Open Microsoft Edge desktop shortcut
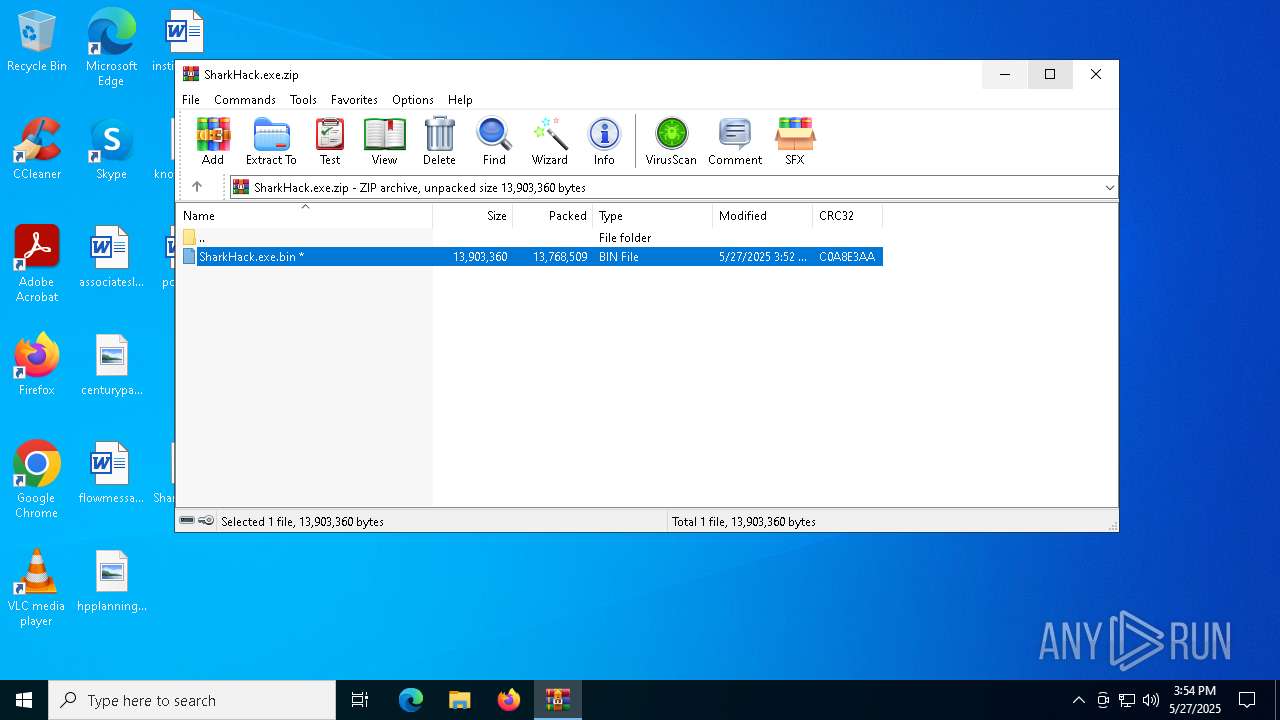1280x720 pixels. click(111, 48)
